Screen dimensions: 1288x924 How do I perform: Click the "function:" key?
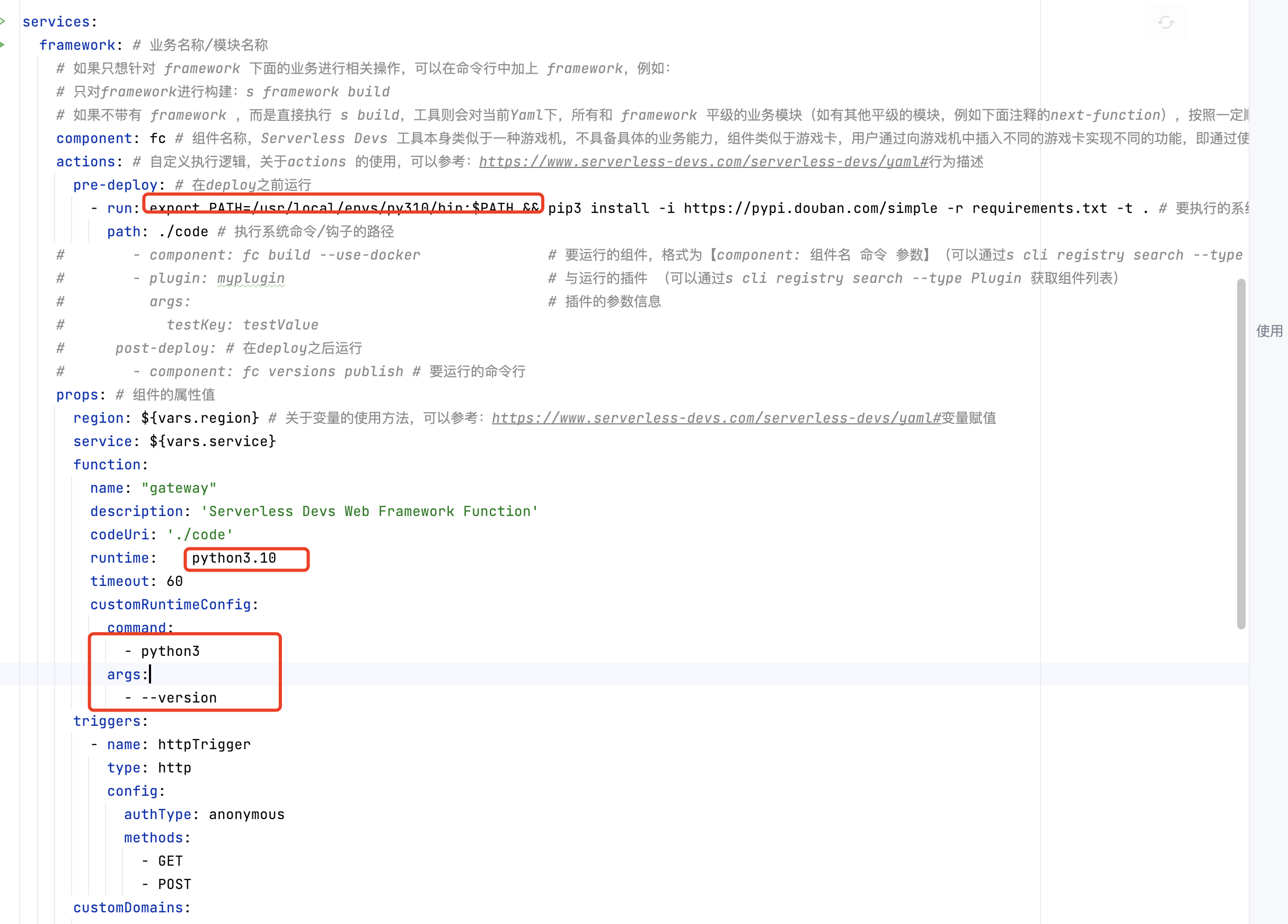pos(110,465)
